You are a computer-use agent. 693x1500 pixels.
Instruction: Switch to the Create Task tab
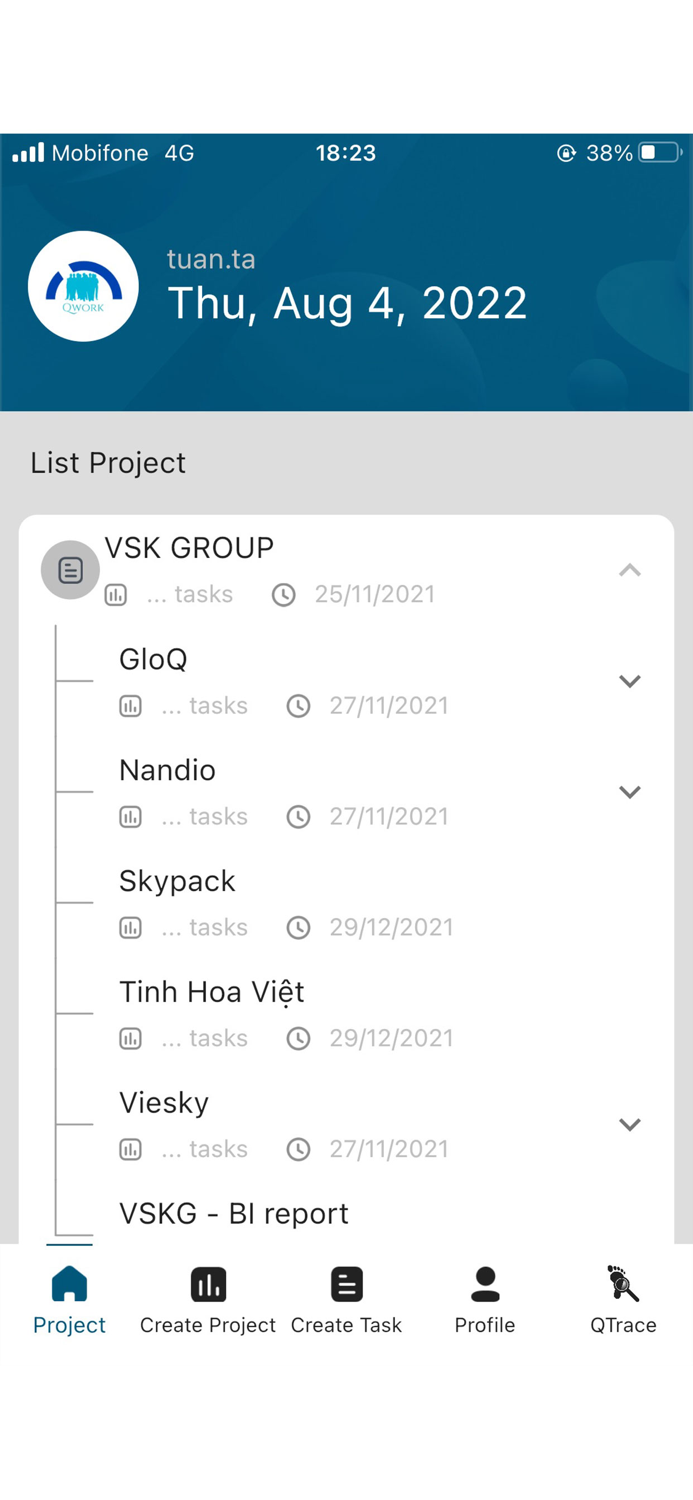(x=346, y=1325)
